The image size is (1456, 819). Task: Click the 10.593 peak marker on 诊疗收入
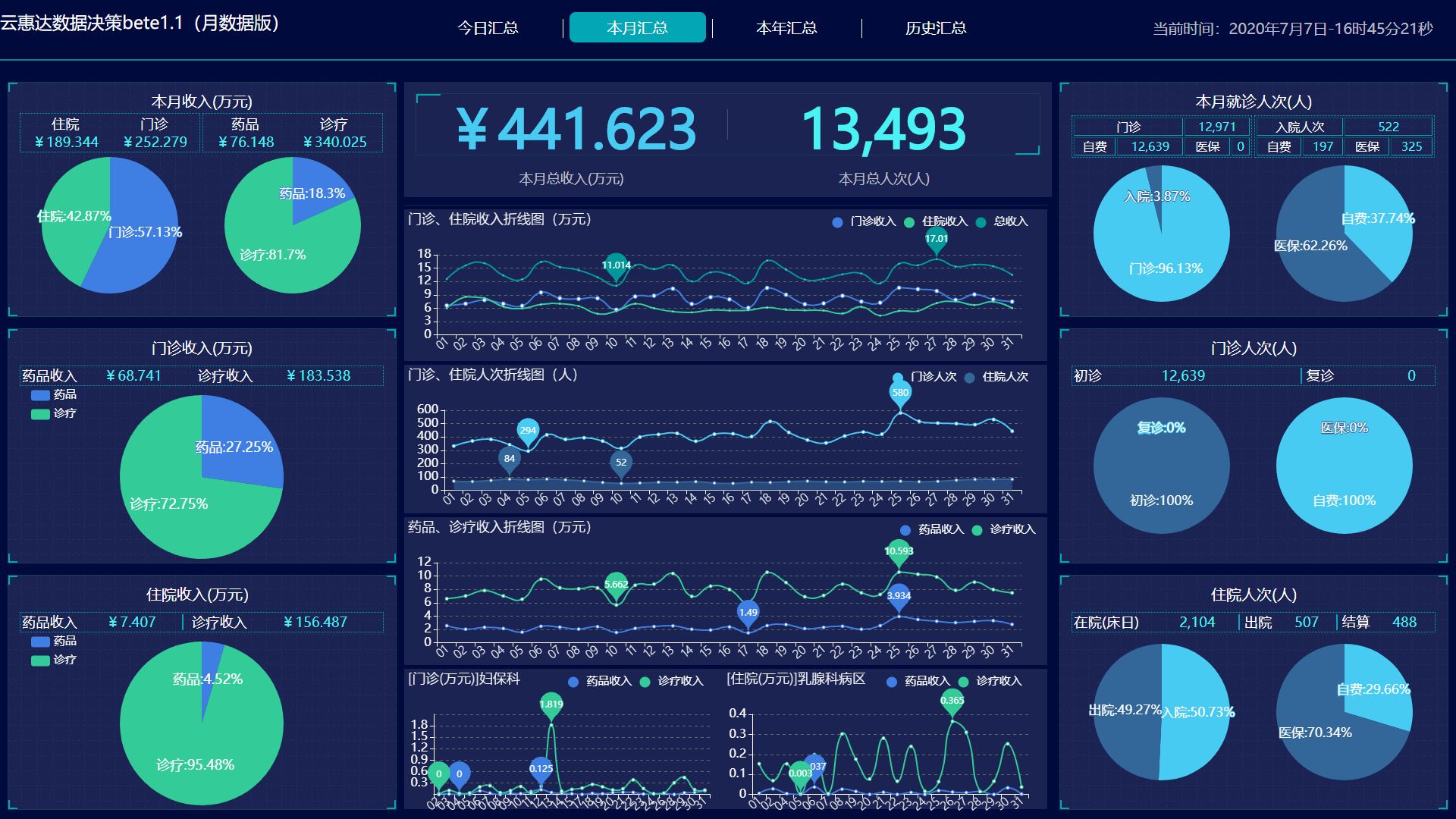click(899, 552)
